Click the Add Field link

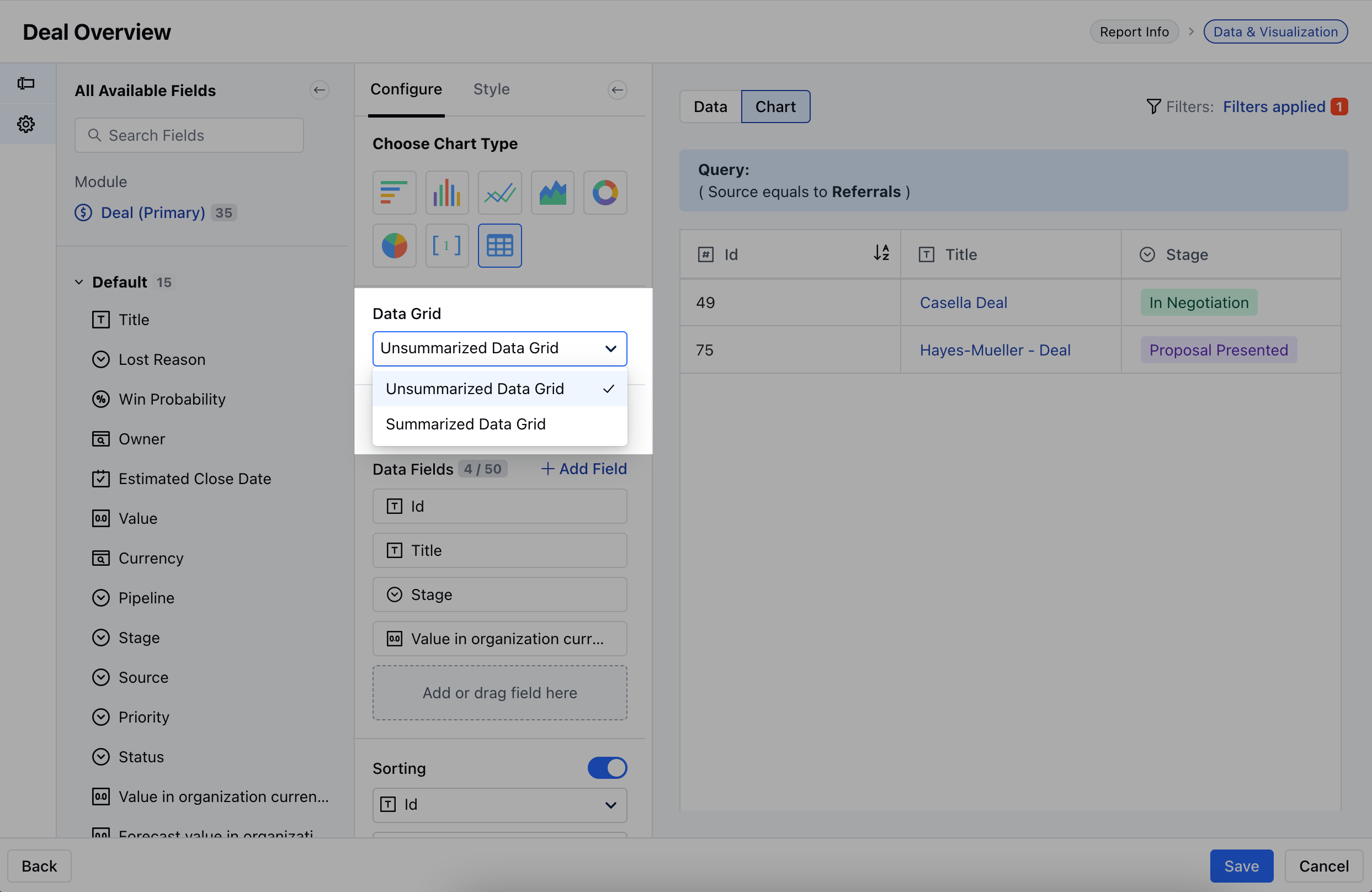[x=583, y=469]
